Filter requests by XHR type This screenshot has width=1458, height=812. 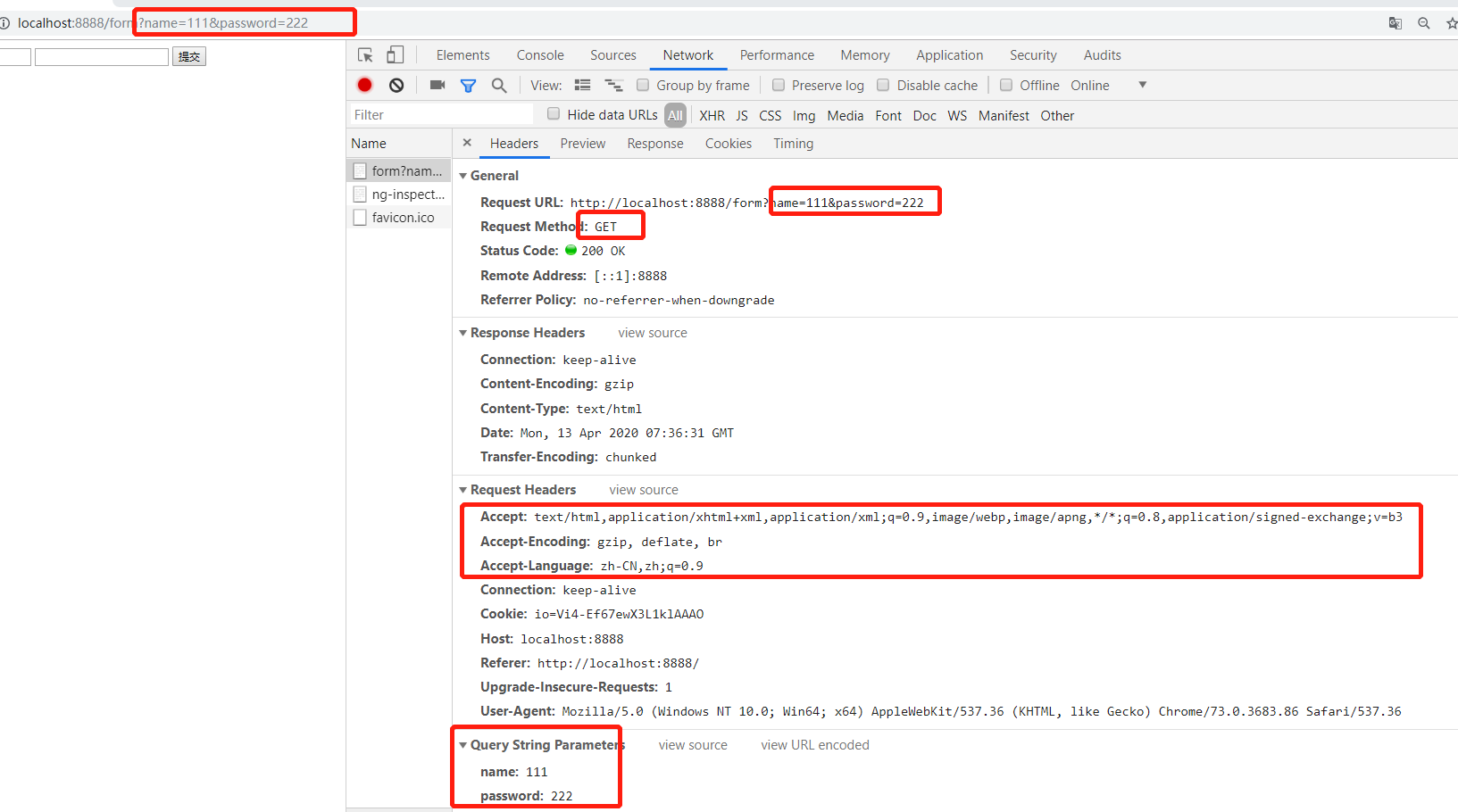(712, 116)
